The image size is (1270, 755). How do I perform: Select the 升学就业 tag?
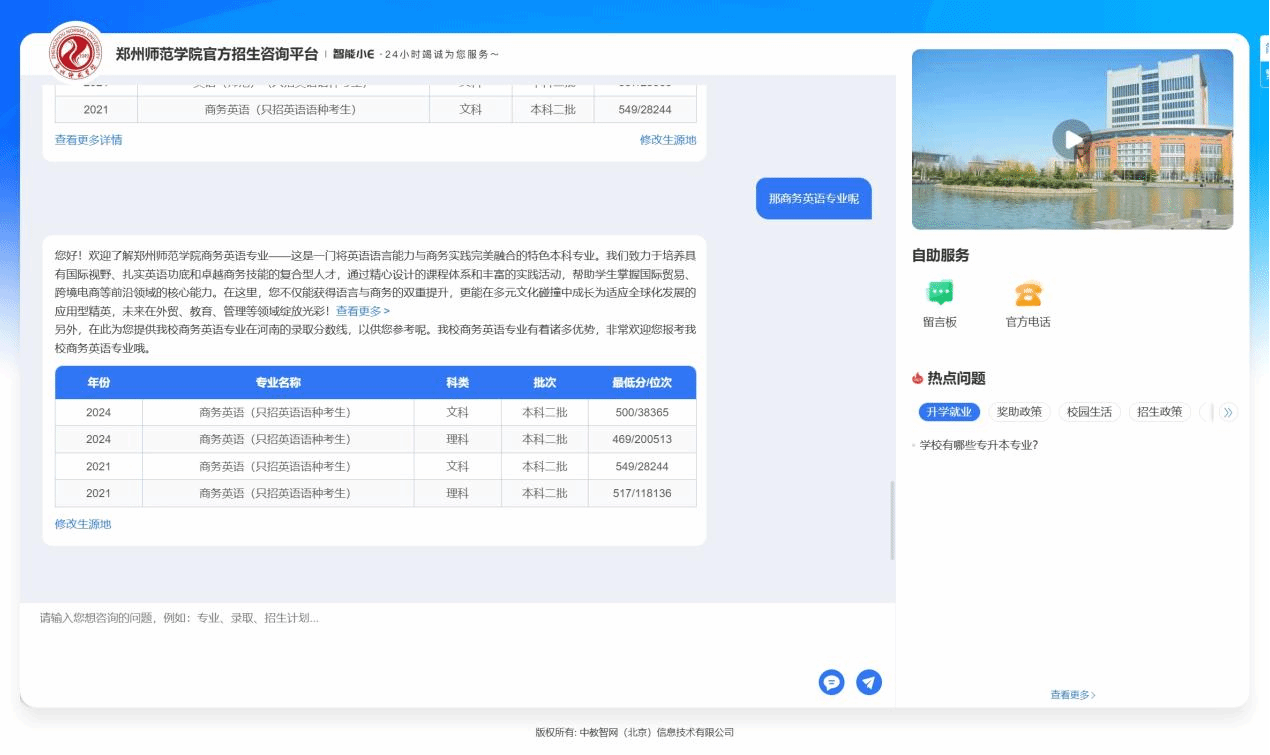click(948, 412)
